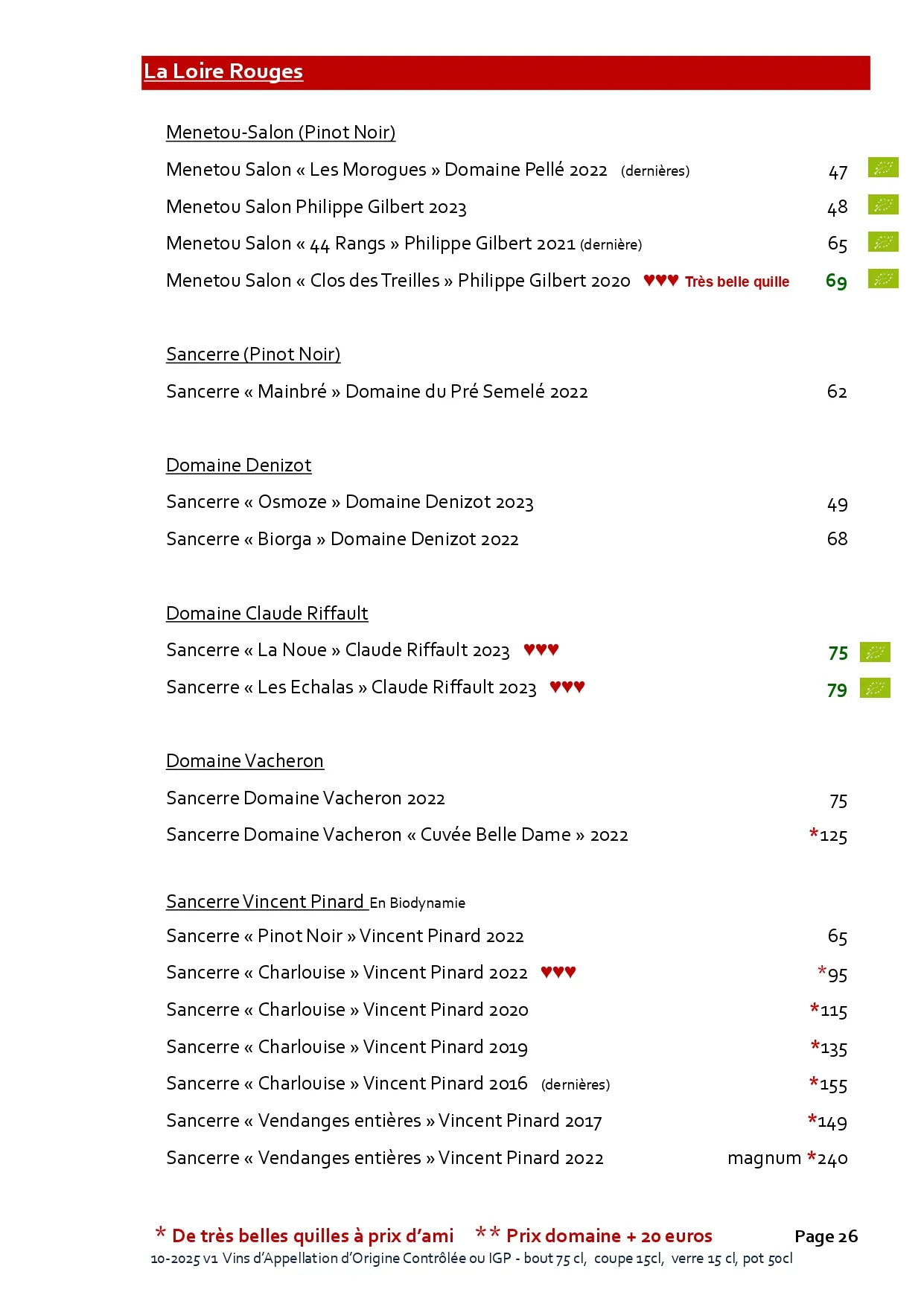
Task: Click the Domaine Denizot underlined heading
Action: point(238,465)
